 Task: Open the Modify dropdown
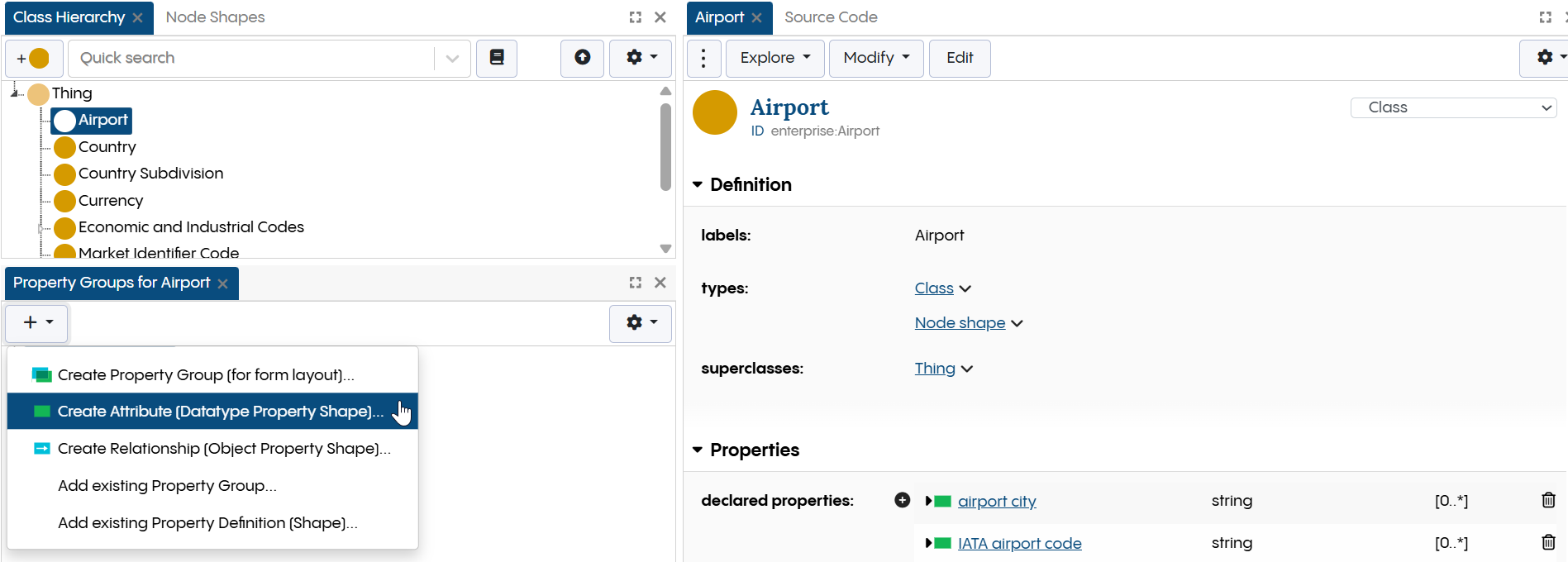tap(876, 58)
